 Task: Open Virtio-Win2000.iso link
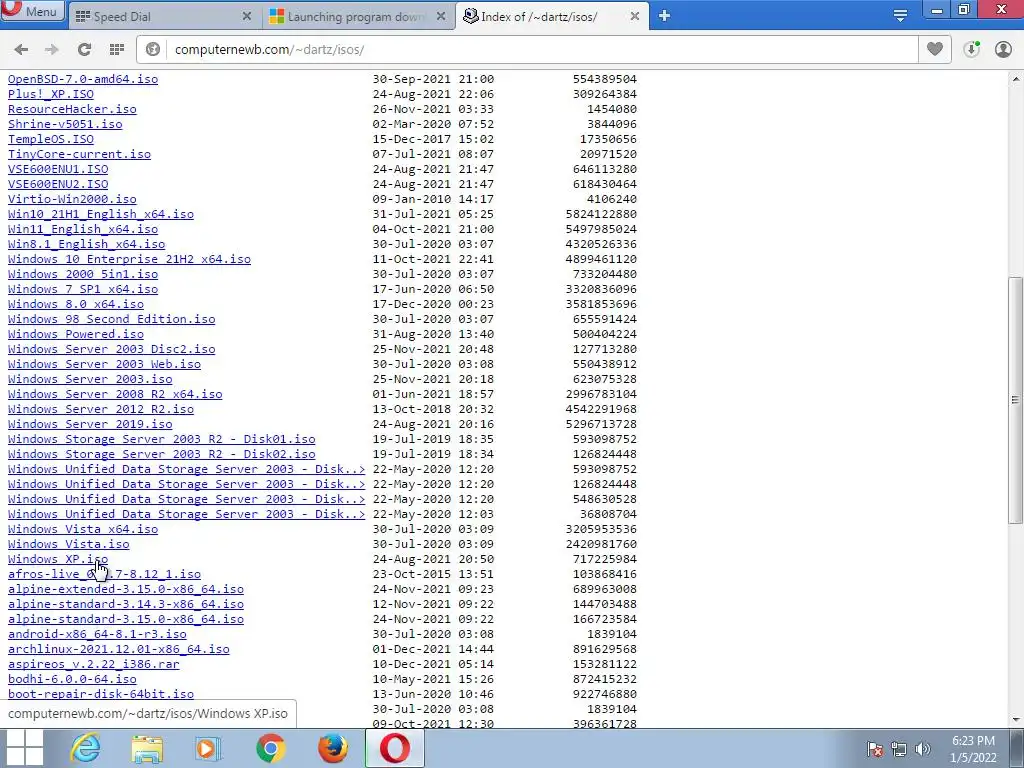tap(72, 199)
